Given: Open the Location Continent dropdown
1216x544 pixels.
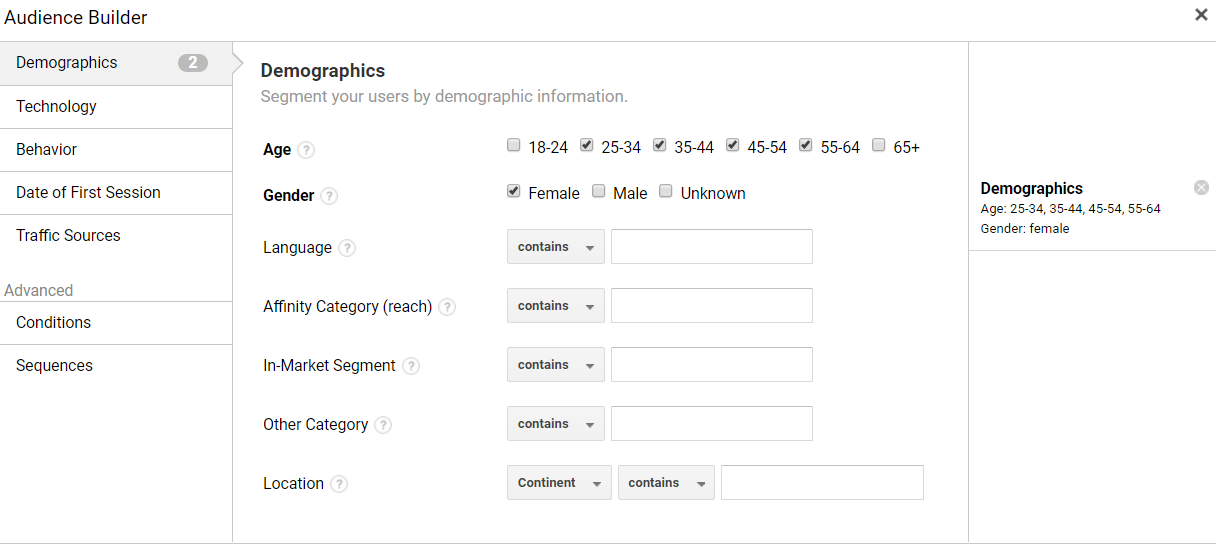Looking at the screenshot, I should point(559,483).
